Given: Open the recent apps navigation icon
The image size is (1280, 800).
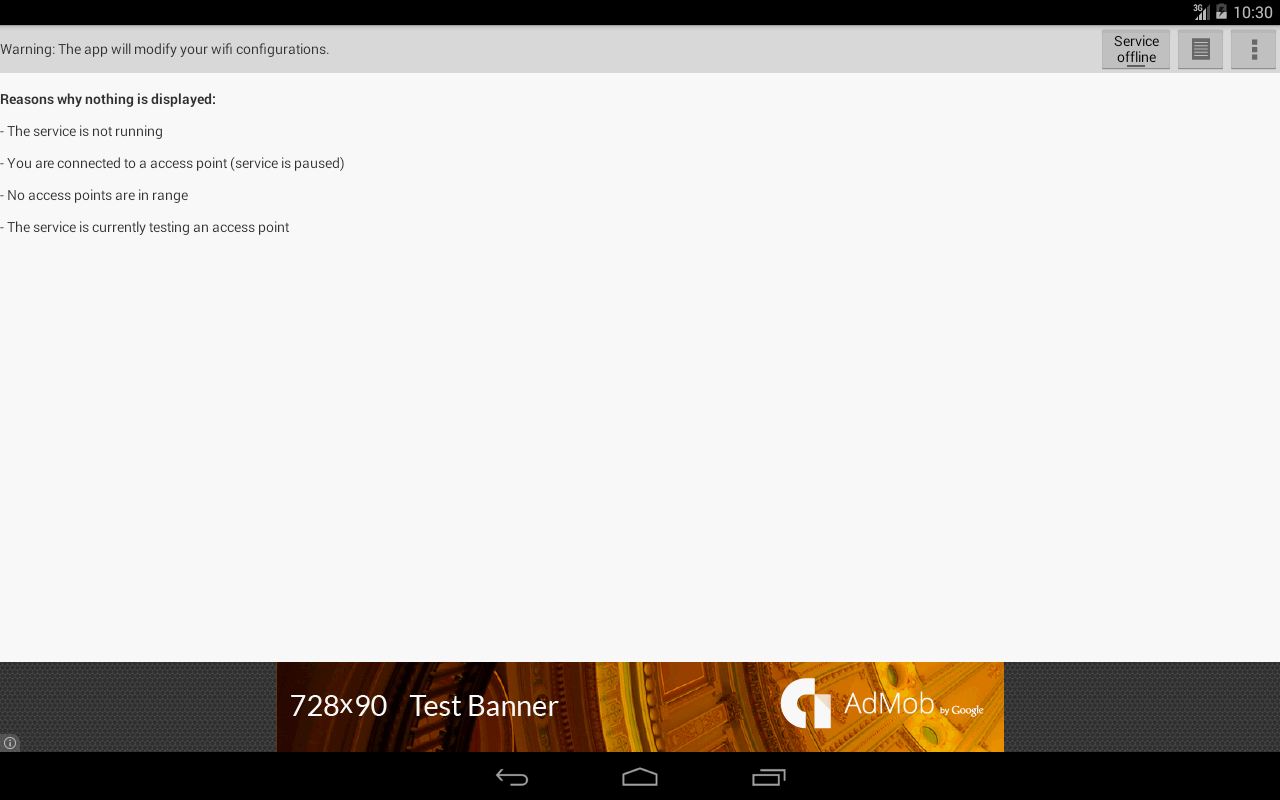Looking at the screenshot, I should click(x=768, y=777).
